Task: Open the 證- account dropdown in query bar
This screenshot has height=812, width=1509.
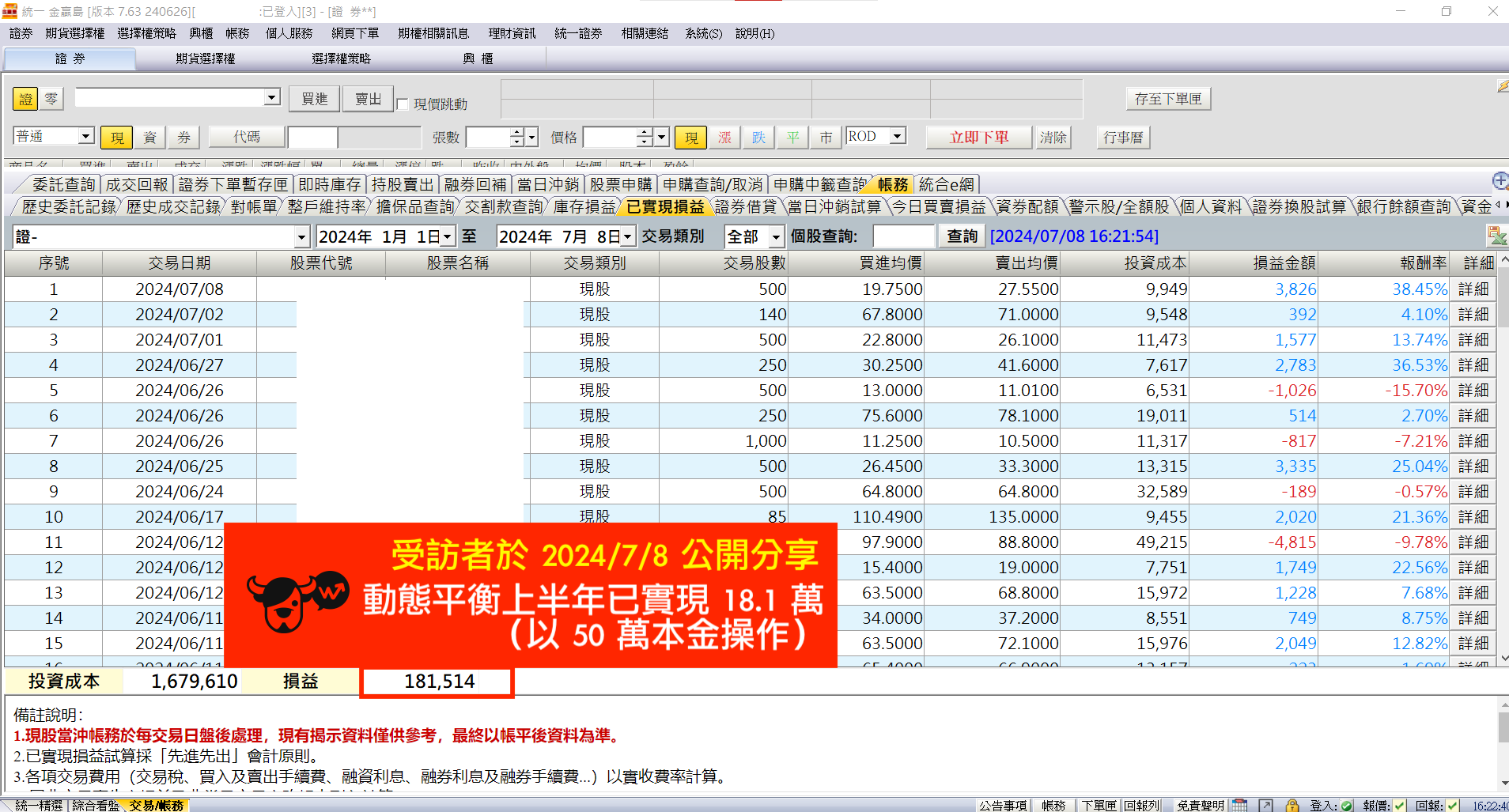Action: 302,236
